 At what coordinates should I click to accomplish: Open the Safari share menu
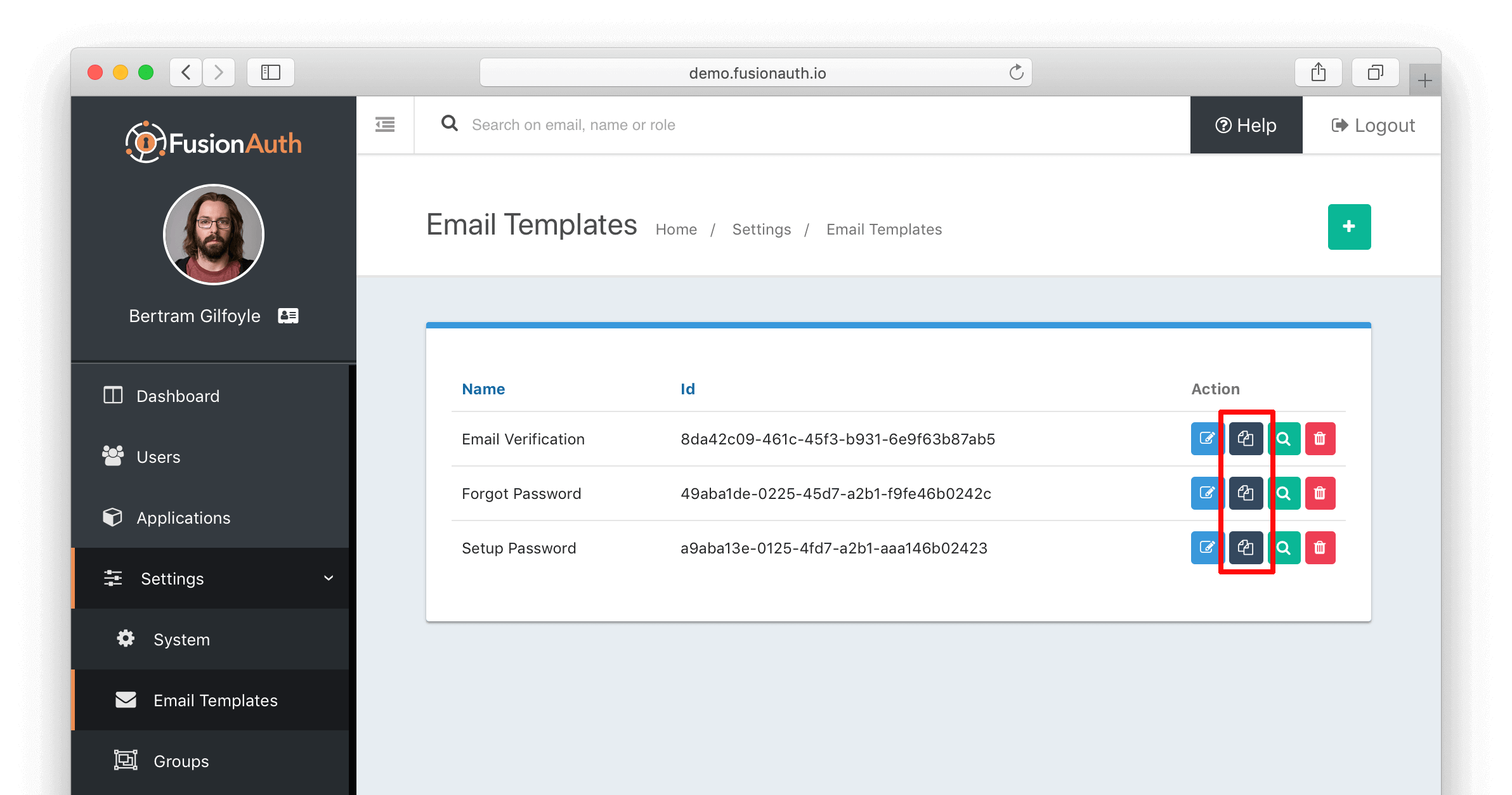point(1319,72)
